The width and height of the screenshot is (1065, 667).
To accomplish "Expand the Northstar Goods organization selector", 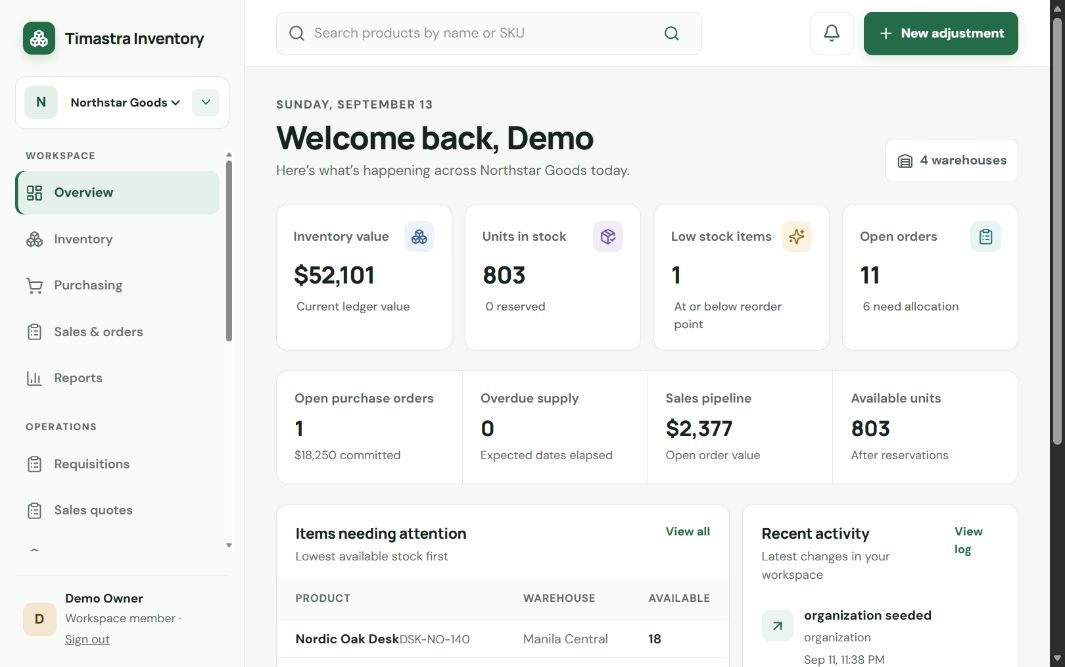I will [x=125, y=103].
